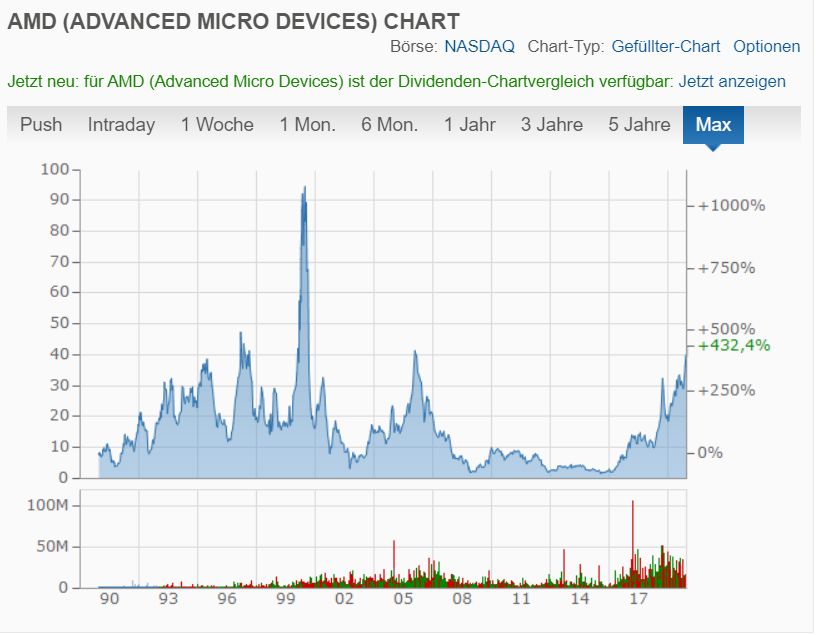818x635 pixels.
Task: Click the 96 year axis label
Action: (227, 598)
